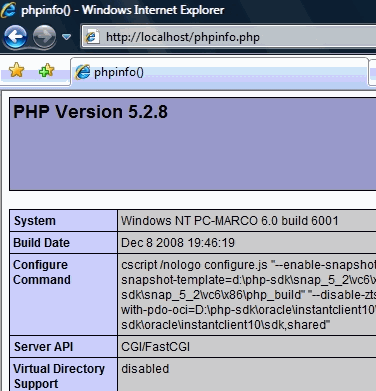376x391 pixels.
Task: Click the PHP Version 5.2.8 heading
Action: click(x=90, y=112)
